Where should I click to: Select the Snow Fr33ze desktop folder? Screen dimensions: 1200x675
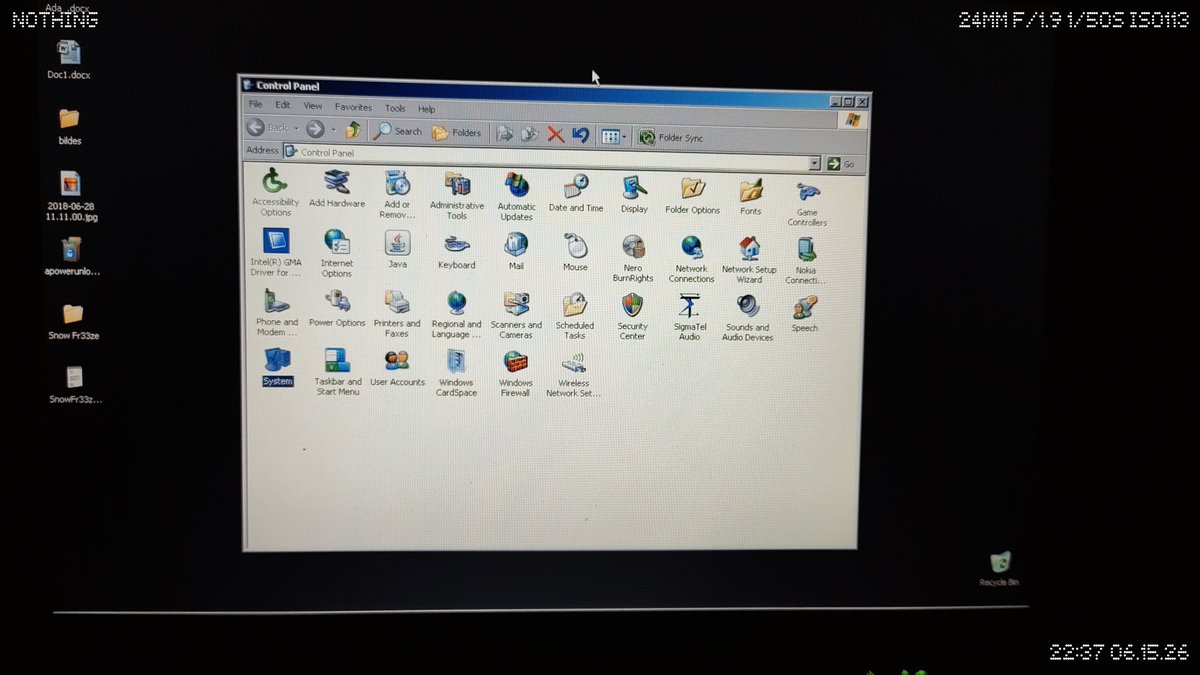click(x=73, y=322)
